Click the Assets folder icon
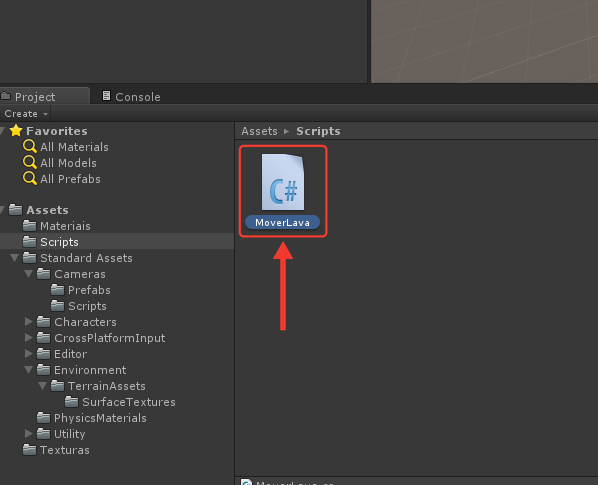This screenshot has height=485, width=598. pyautogui.click(x=16, y=210)
